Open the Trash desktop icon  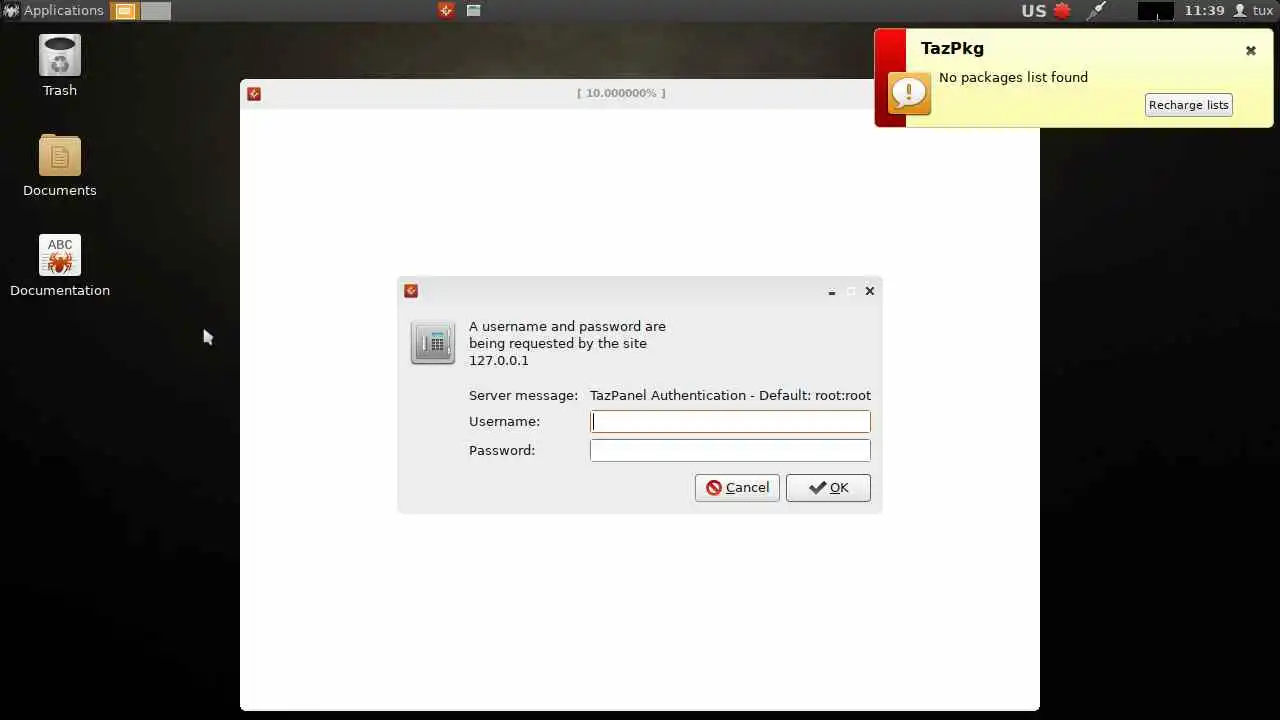(x=60, y=66)
